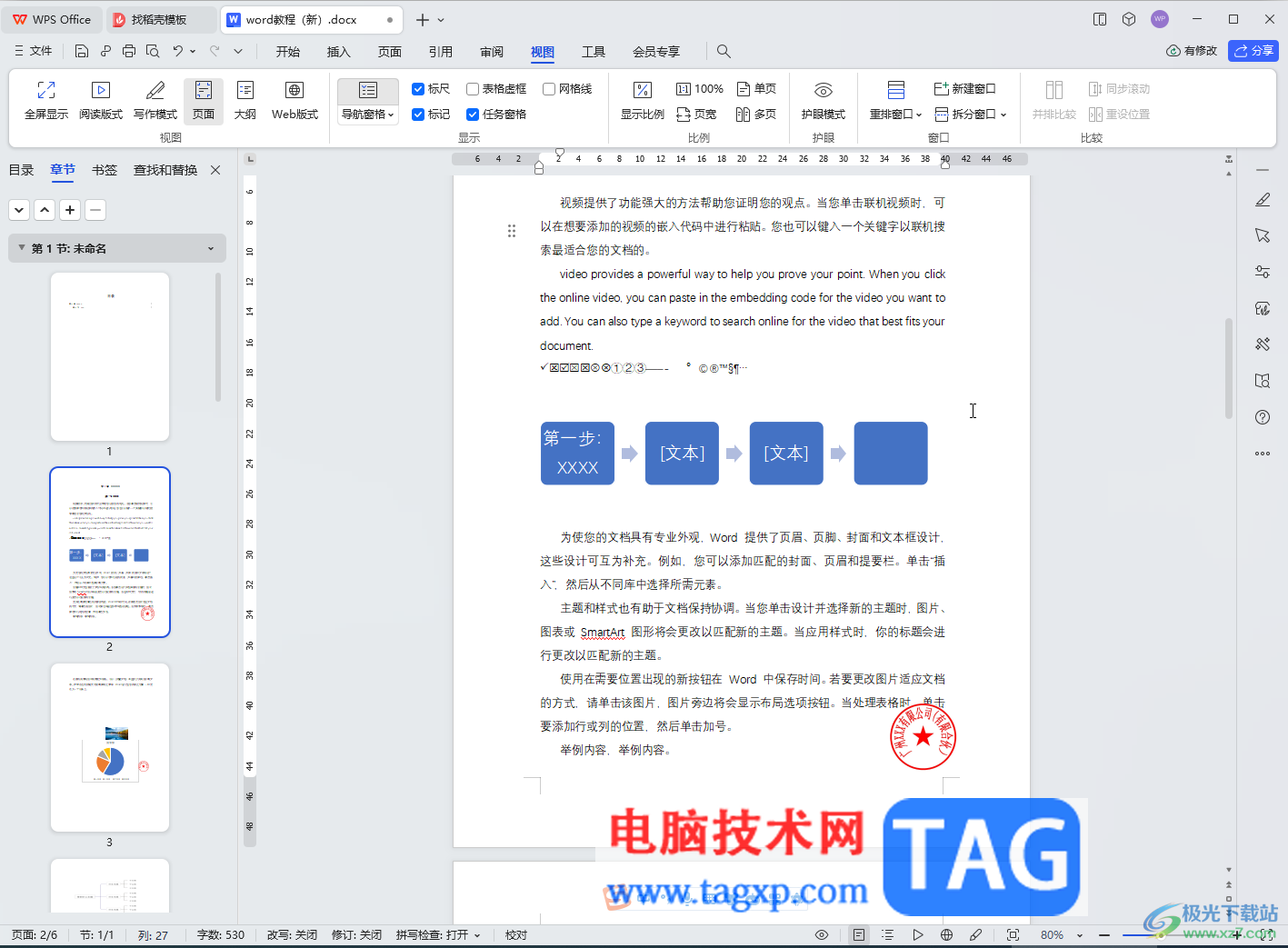The height and width of the screenshot is (948, 1288).
Task: Open the Start (开始) ribbon tab
Action: (288, 52)
